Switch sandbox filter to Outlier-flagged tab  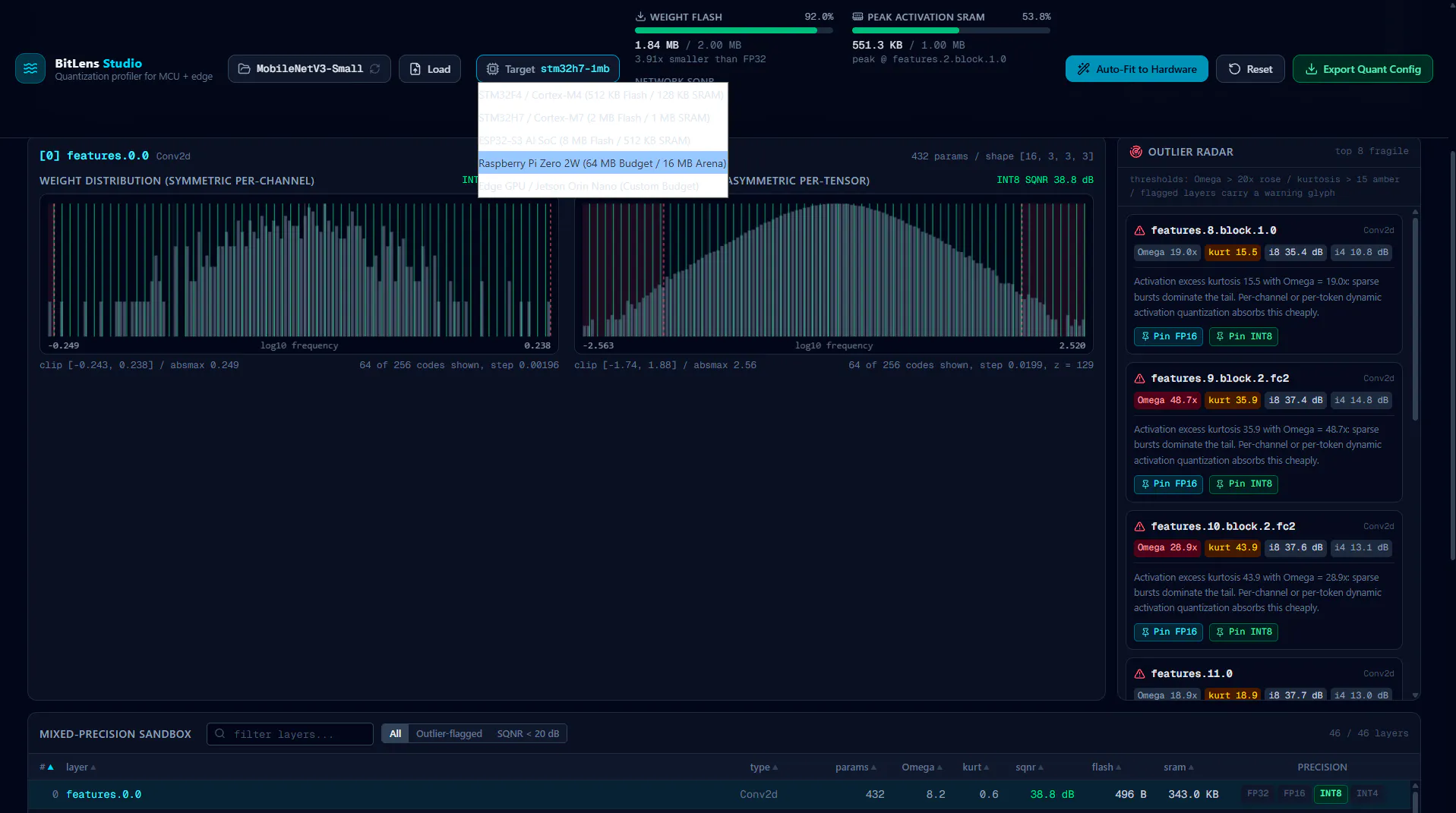(x=449, y=734)
